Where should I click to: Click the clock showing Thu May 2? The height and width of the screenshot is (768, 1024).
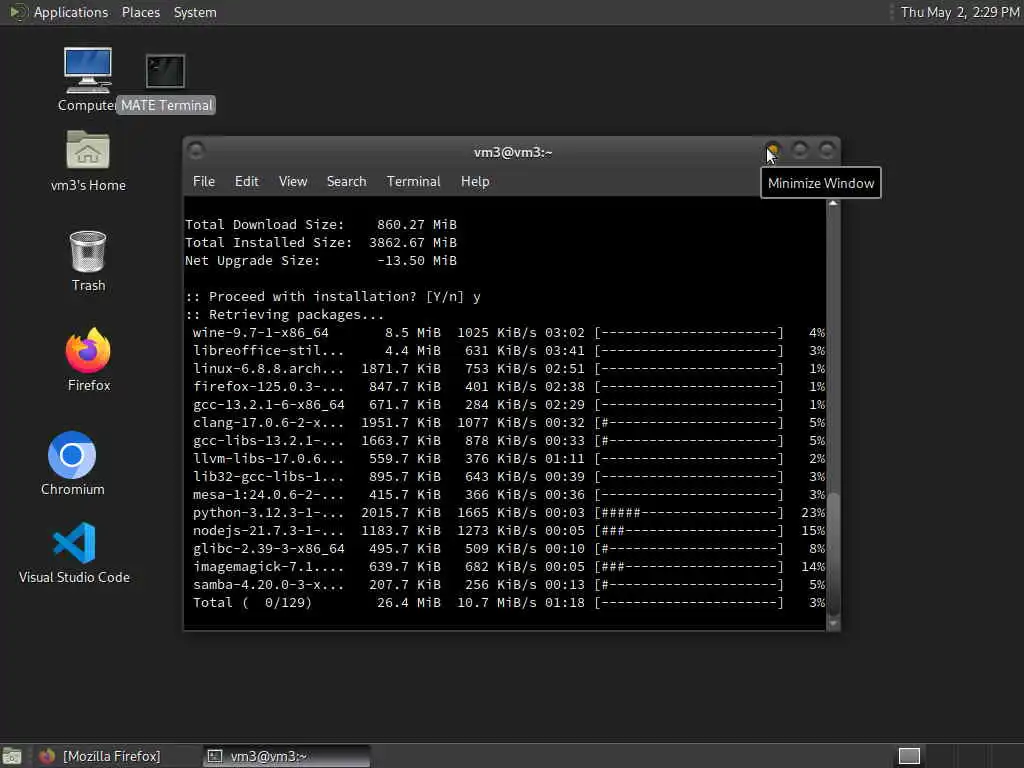[x=959, y=12]
